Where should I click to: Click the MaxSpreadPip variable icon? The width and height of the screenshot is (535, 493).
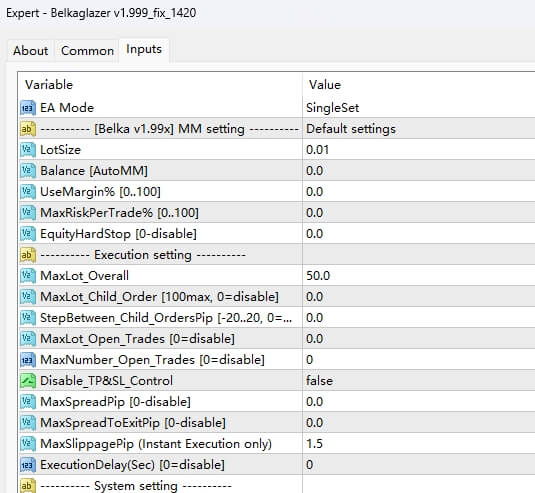(x=28, y=402)
